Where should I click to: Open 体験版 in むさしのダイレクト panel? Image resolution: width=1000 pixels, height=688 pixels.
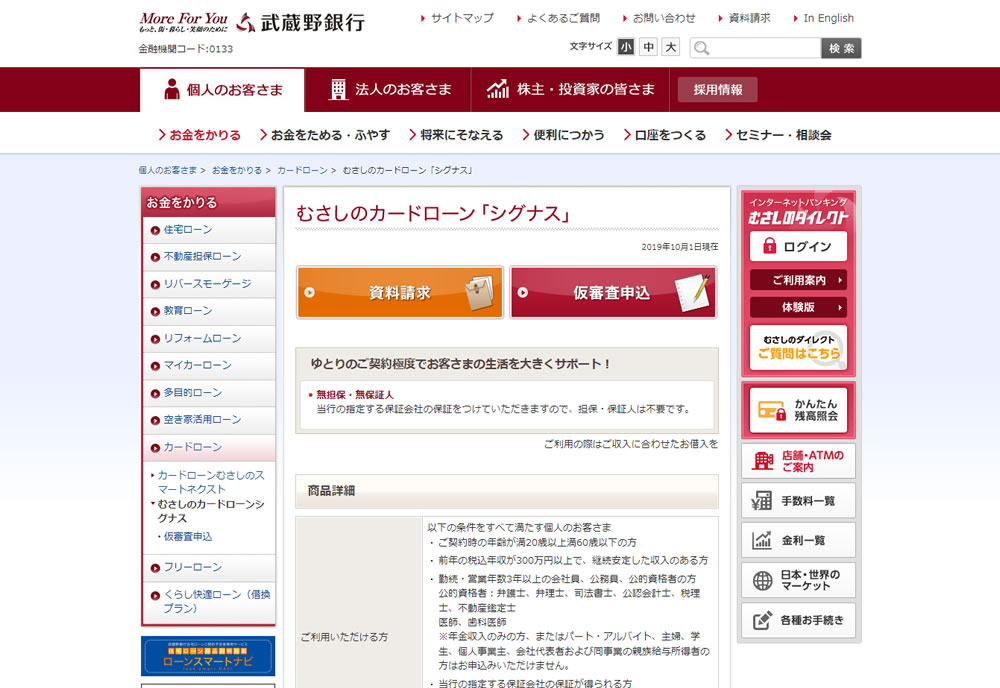pyautogui.click(x=798, y=307)
